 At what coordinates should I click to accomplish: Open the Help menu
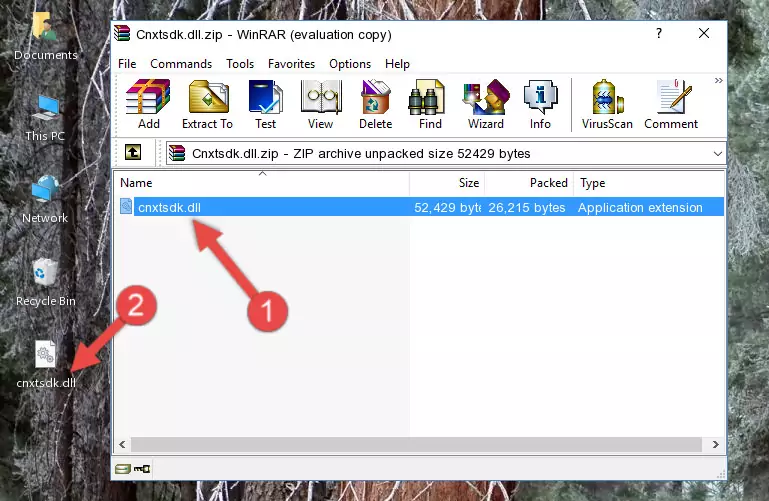tap(397, 64)
